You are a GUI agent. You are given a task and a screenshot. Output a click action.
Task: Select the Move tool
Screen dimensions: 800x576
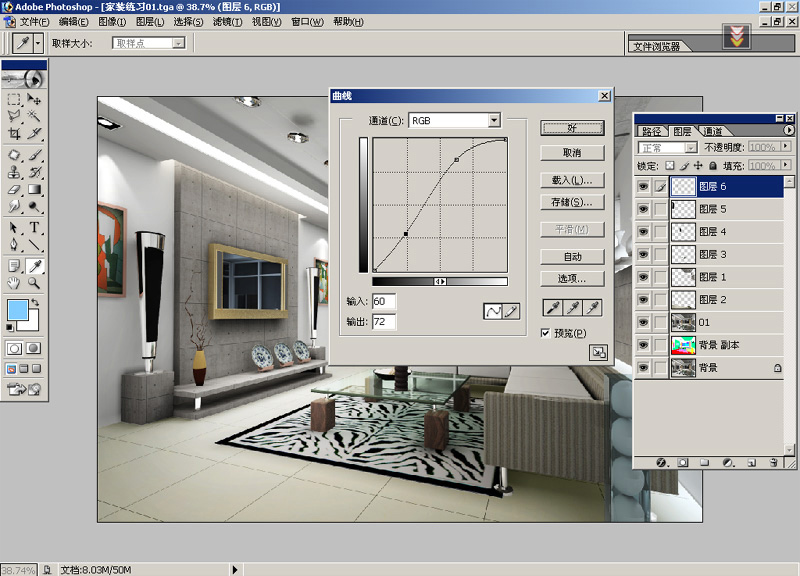tap(35, 100)
